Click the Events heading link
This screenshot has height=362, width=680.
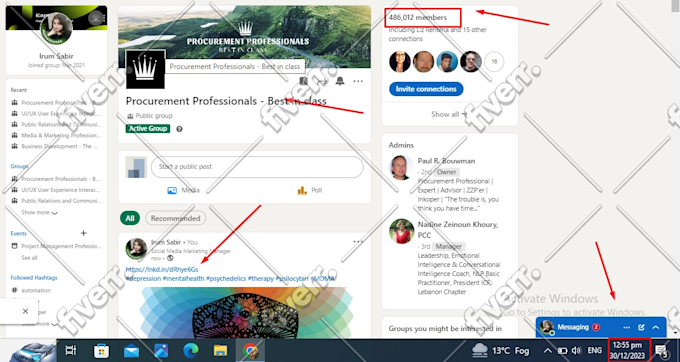19,233
